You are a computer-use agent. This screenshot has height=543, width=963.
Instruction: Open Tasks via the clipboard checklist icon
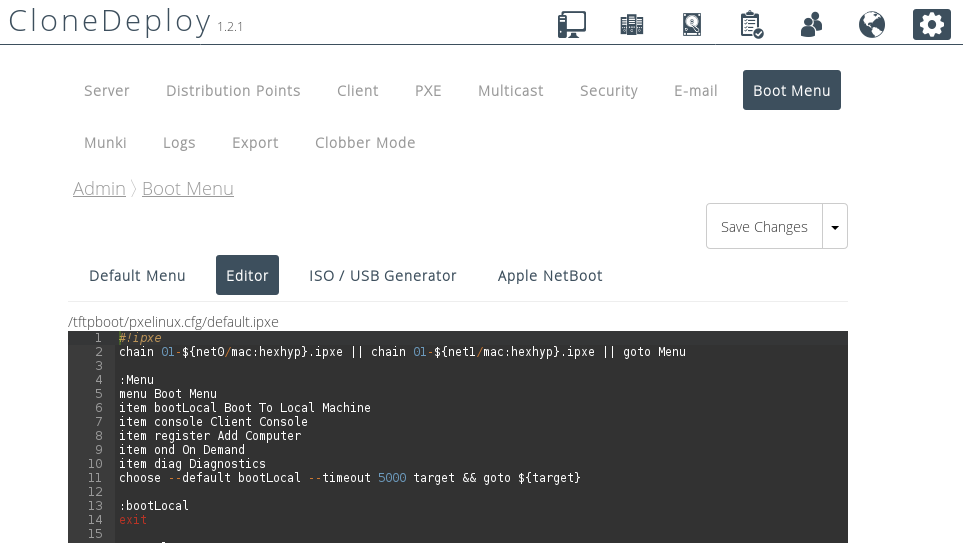coord(751,24)
